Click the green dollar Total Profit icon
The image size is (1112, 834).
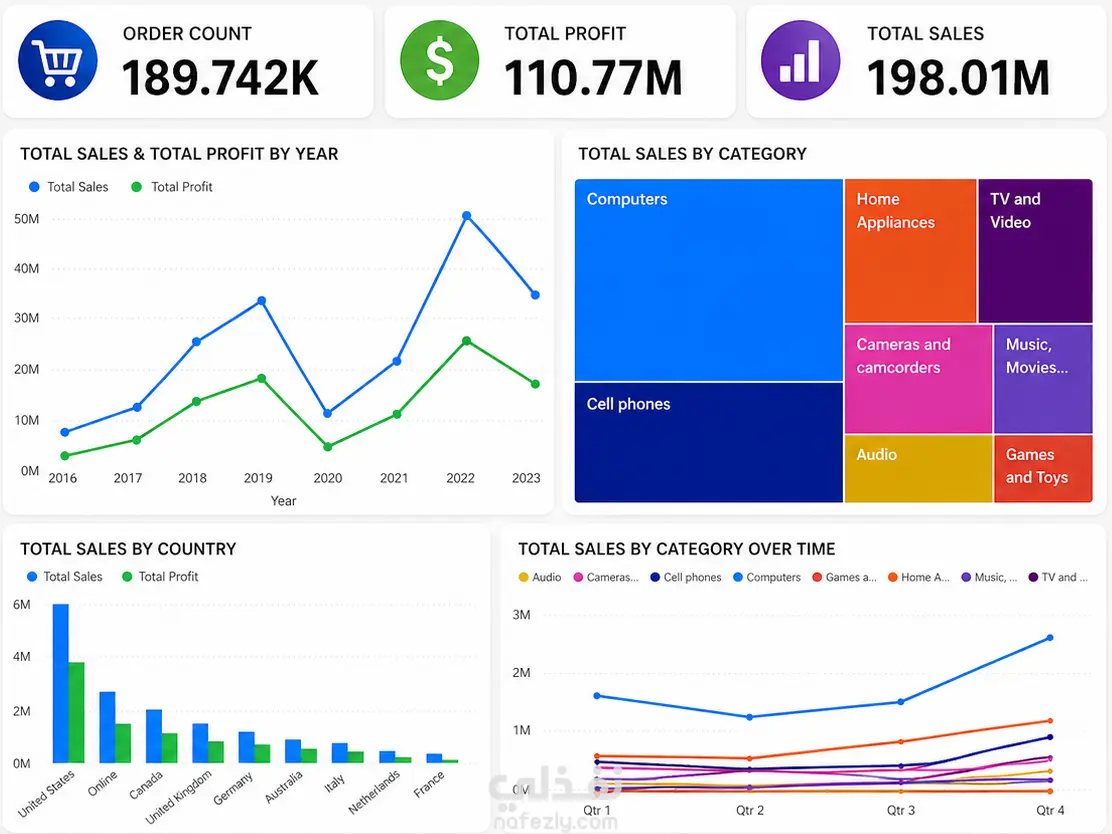[439, 60]
